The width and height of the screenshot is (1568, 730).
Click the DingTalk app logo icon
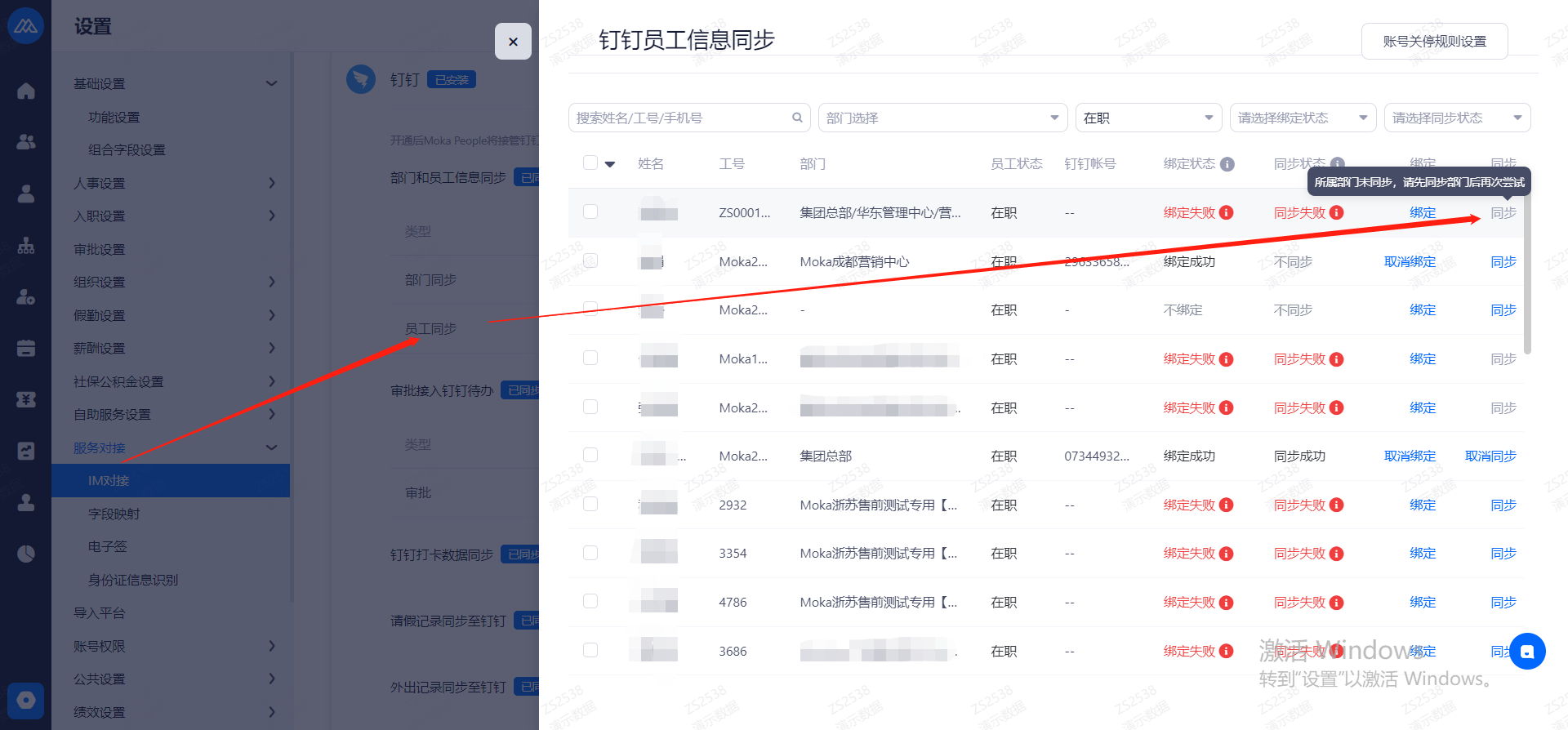click(361, 79)
